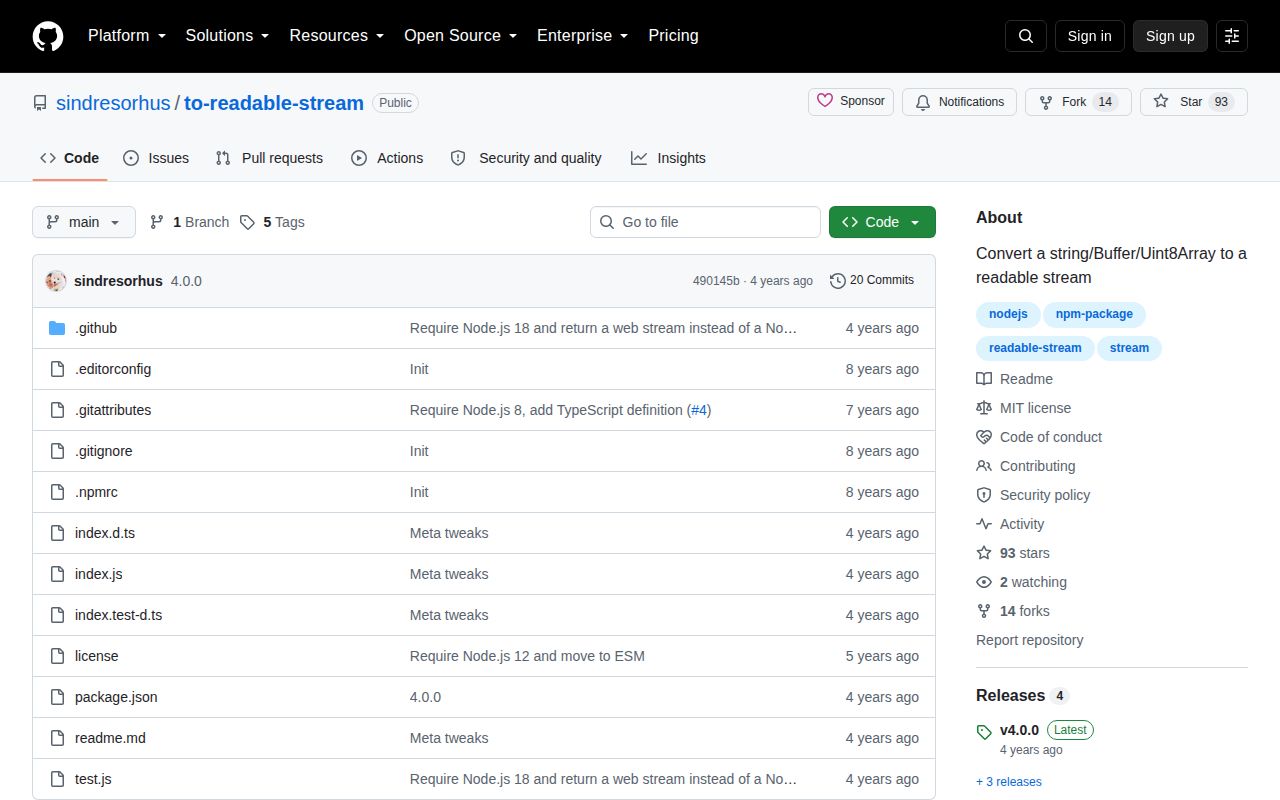Click the Sign in button
Image resolution: width=1280 pixels, height=800 pixels.
pos(1090,36)
